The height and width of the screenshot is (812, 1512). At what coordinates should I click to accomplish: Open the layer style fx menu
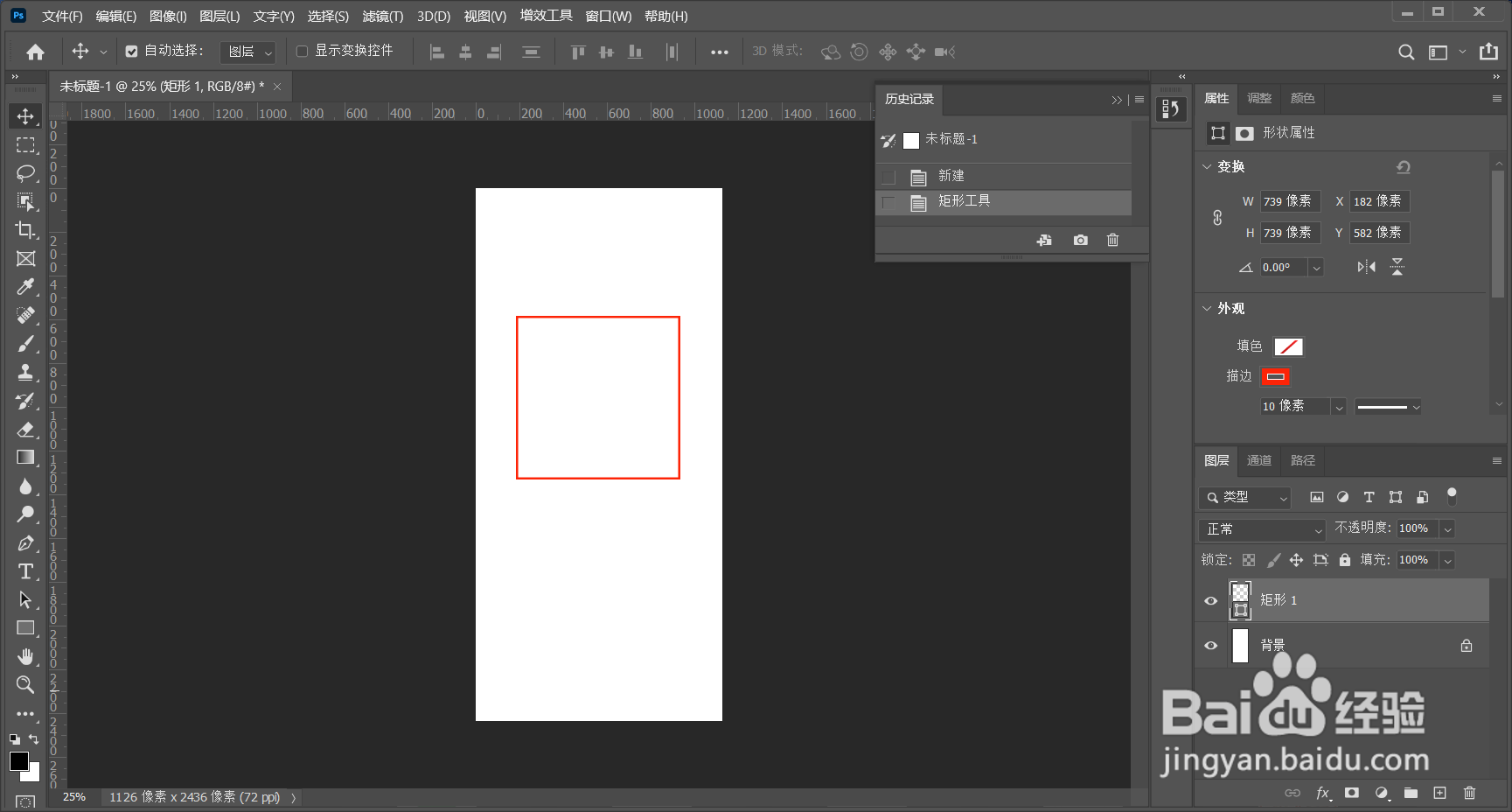tap(1323, 793)
